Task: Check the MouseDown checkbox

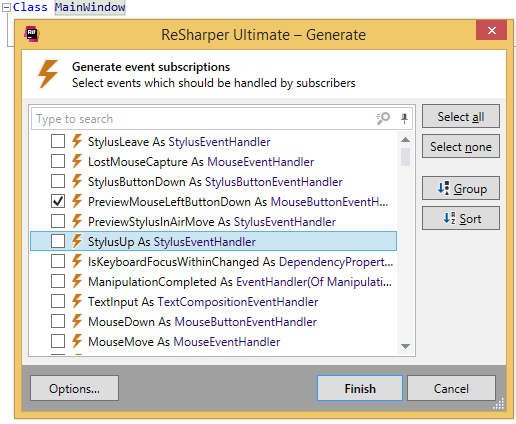Action: [x=58, y=321]
